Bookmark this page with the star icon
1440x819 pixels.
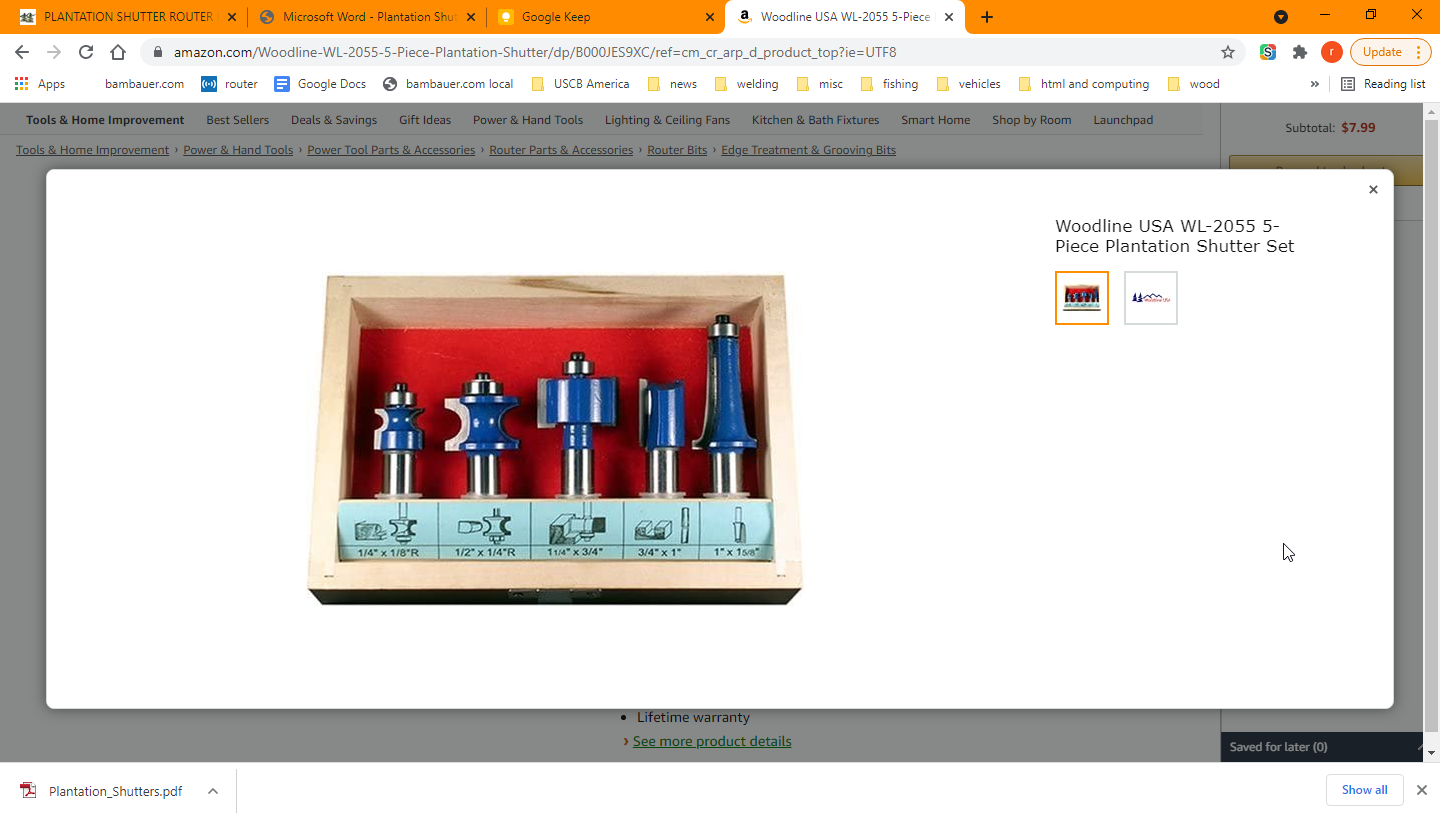click(1227, 52)
